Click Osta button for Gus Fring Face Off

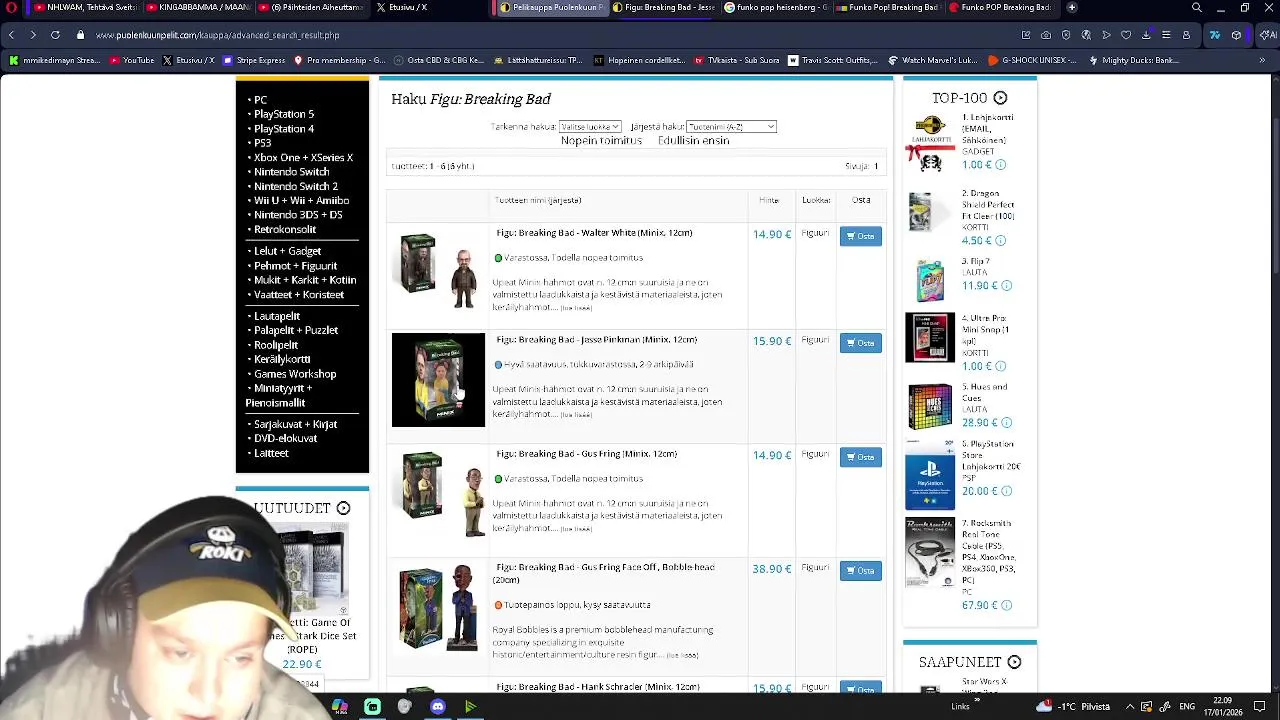860,570
